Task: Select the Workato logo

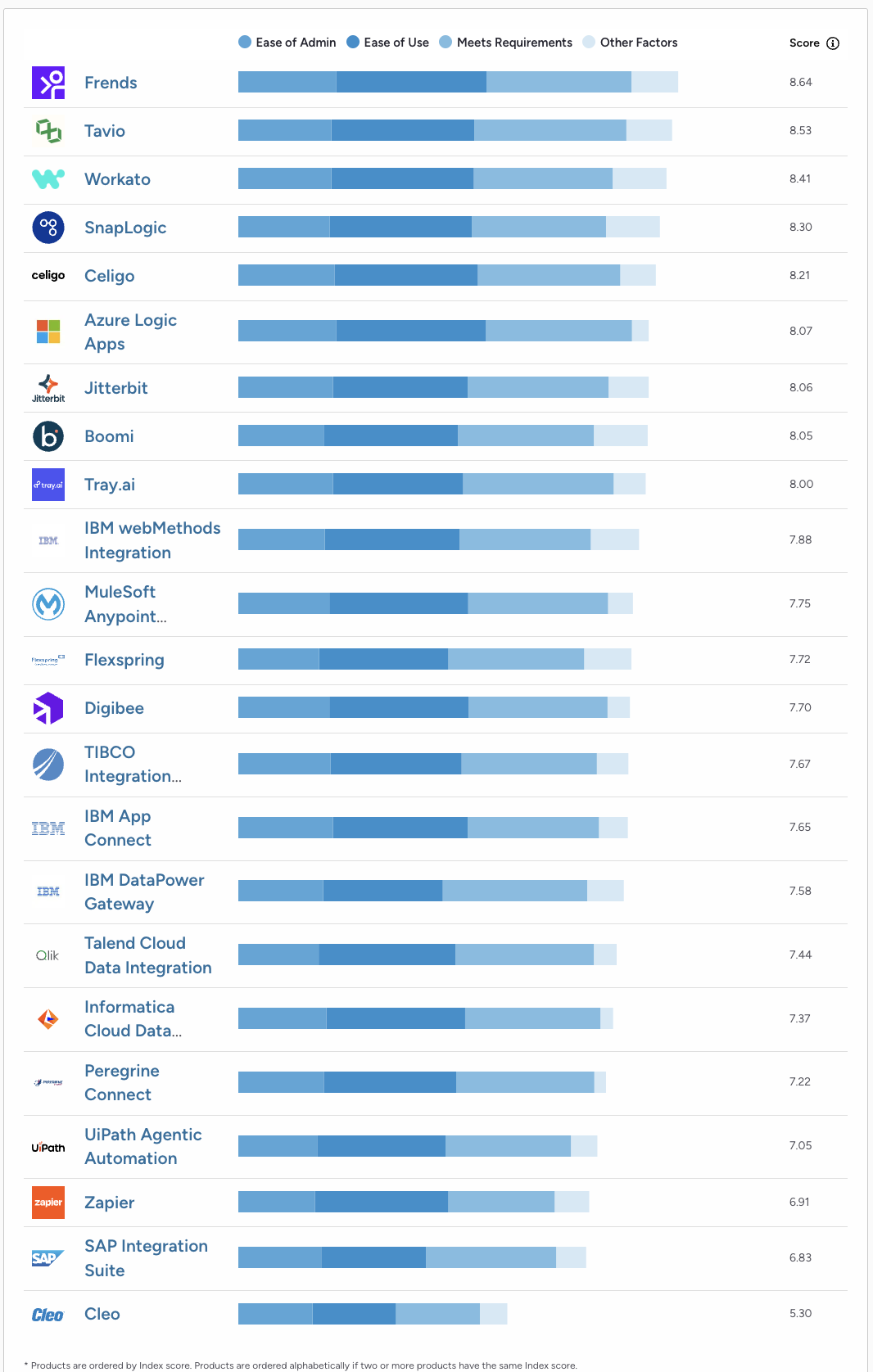Action: click(x=48, y=179)
